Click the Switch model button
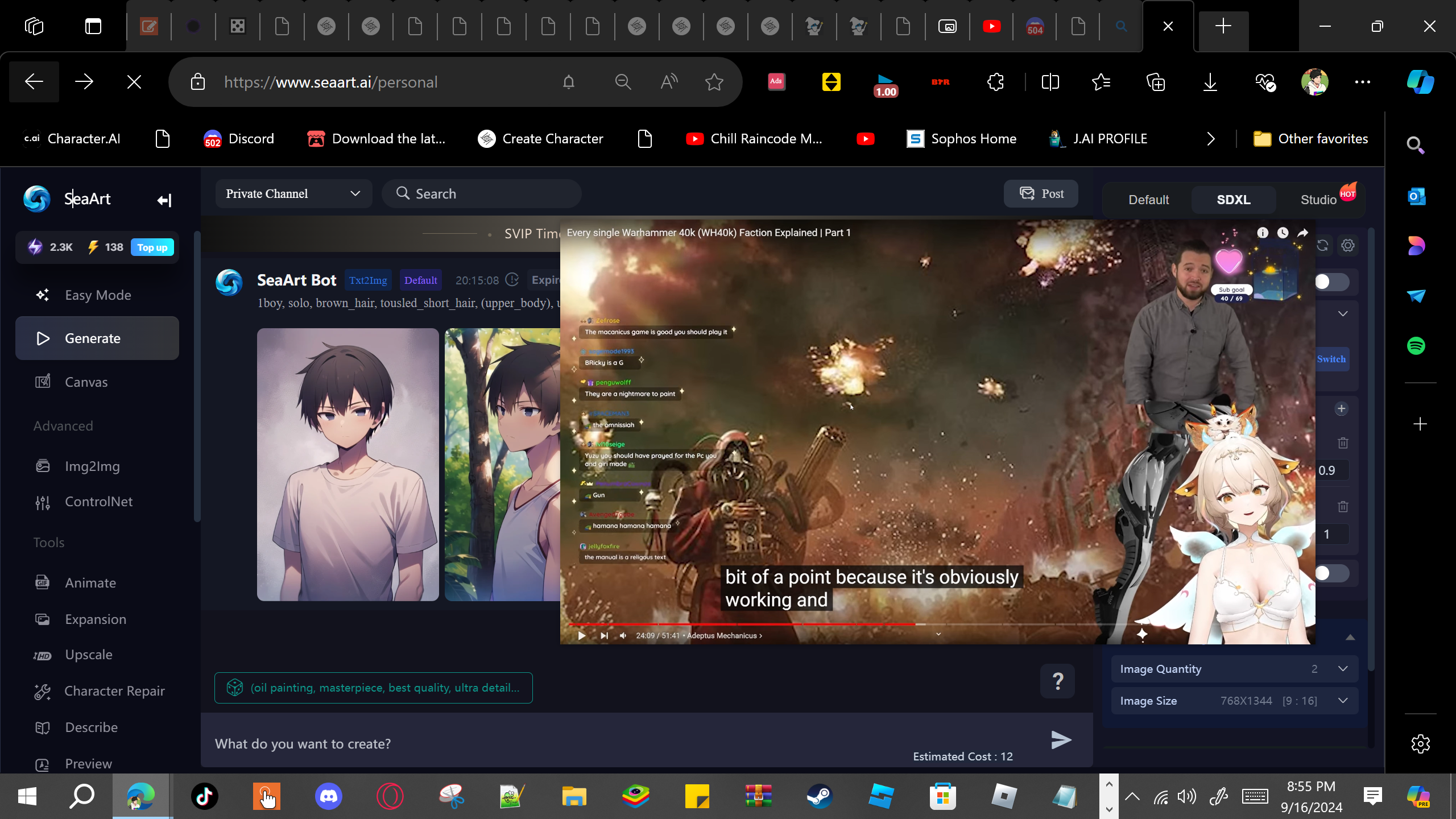 (1331, 359)
